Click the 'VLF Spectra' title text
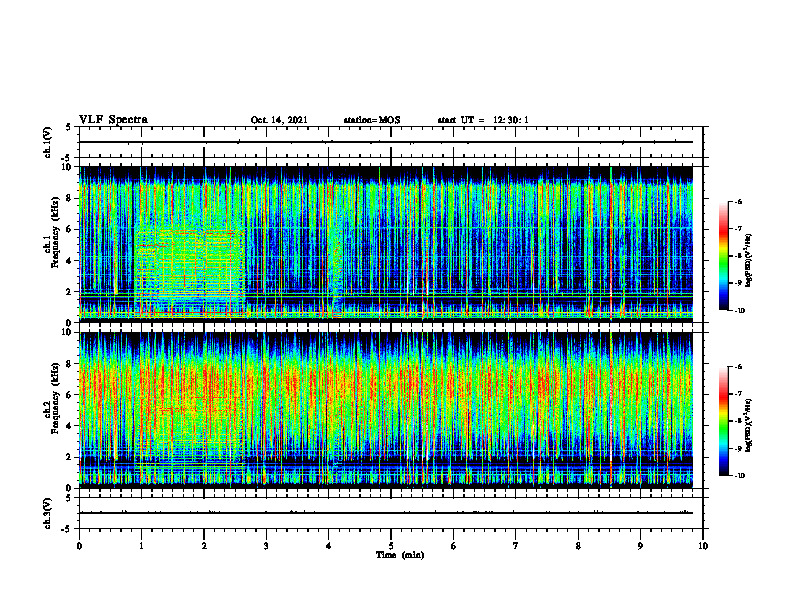This screenshot has height=612, width=792. 113,120
